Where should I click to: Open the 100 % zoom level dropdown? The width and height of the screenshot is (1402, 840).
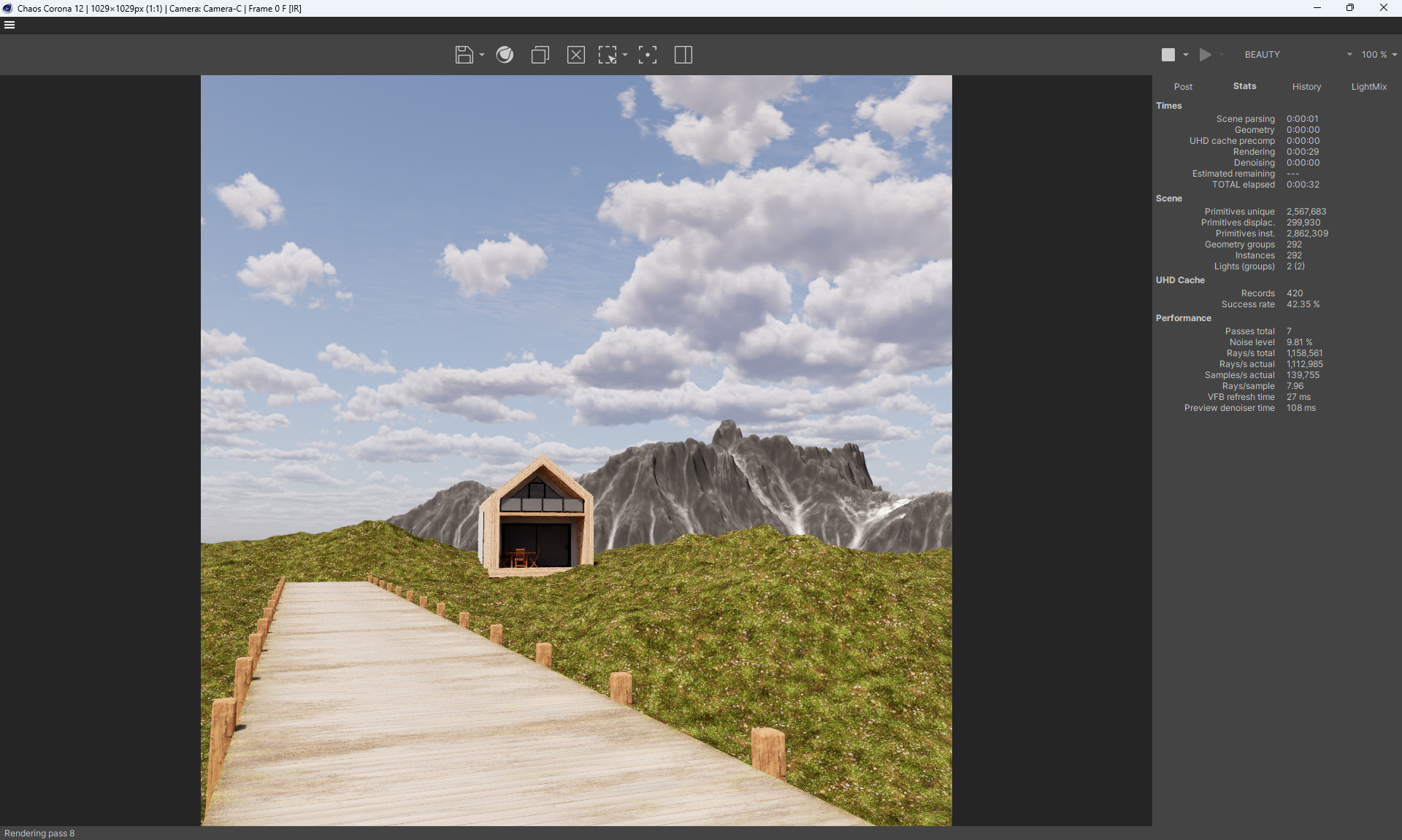tap(1379, 55)
